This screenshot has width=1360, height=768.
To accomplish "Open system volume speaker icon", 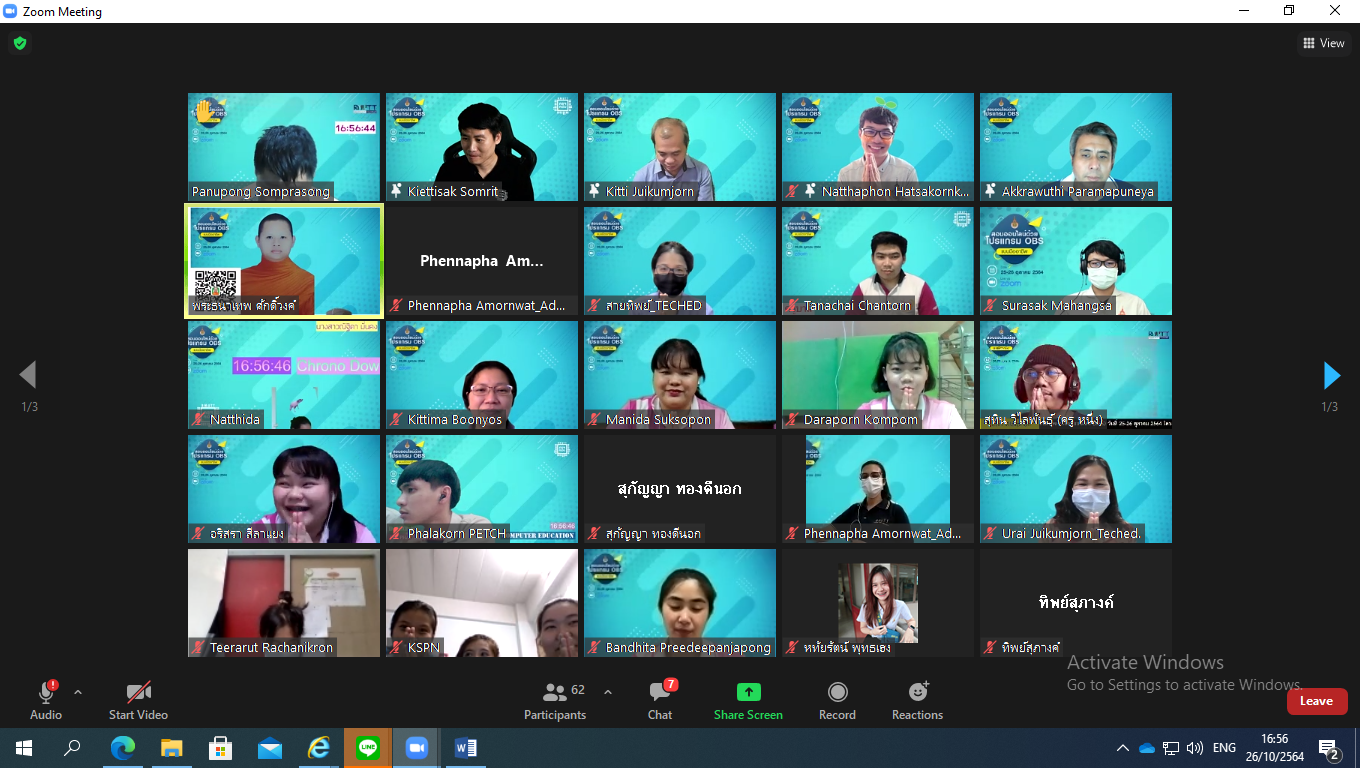I will pyautogui.click(x=1195, y=748).
